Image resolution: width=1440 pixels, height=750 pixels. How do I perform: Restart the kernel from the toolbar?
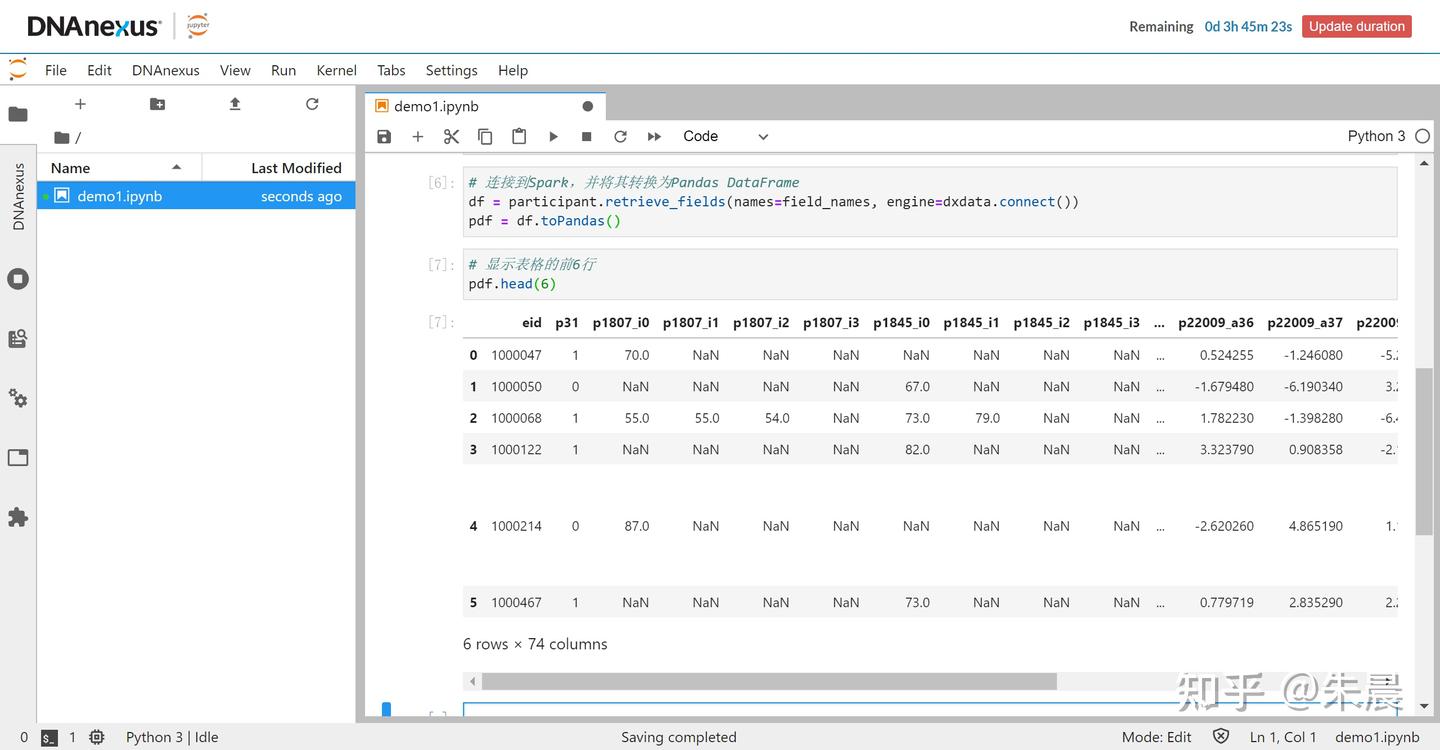click(620, 137)
